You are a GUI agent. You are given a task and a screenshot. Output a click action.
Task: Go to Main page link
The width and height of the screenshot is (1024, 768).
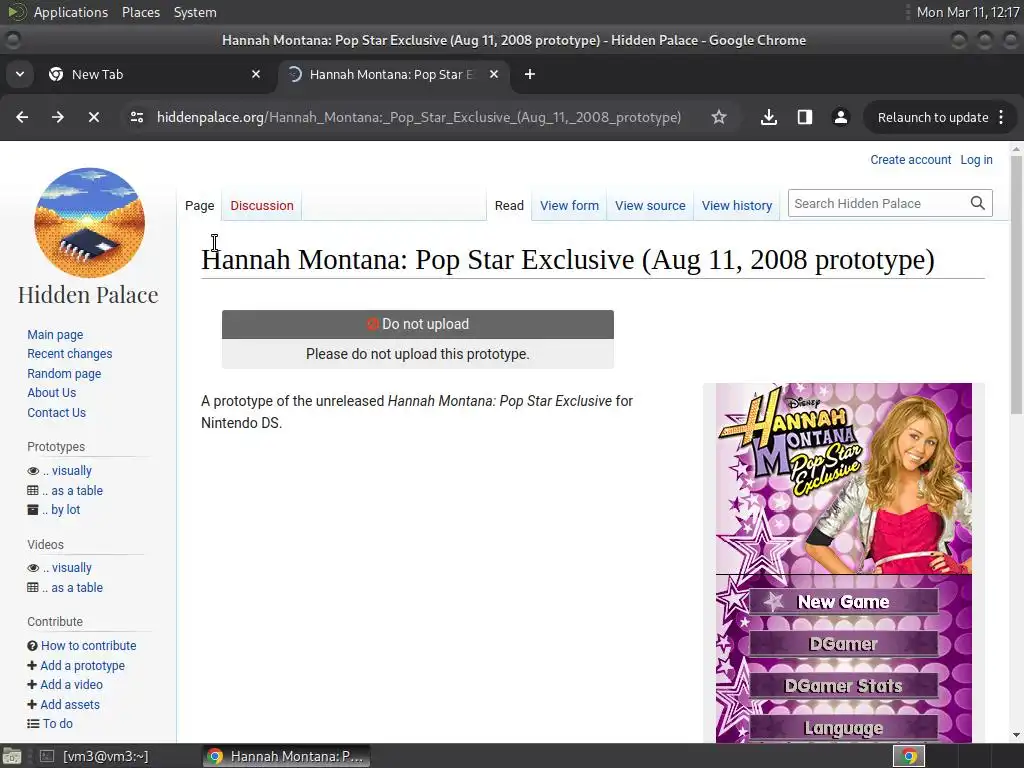[56, 334]
